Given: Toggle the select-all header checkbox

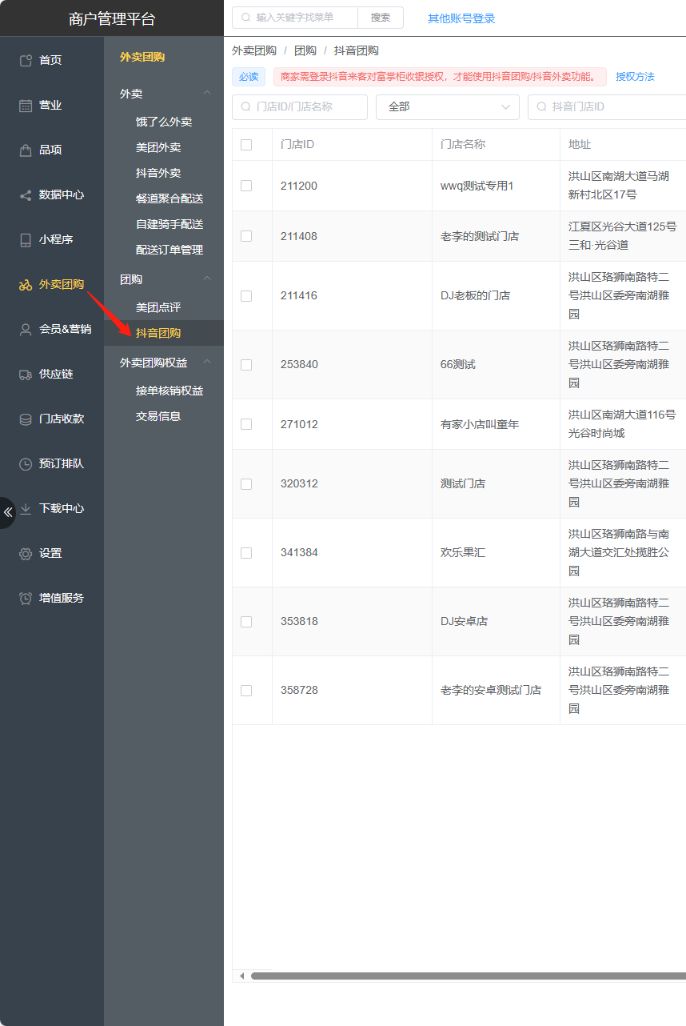Looking at the screenshot, I should pos(246,145).
